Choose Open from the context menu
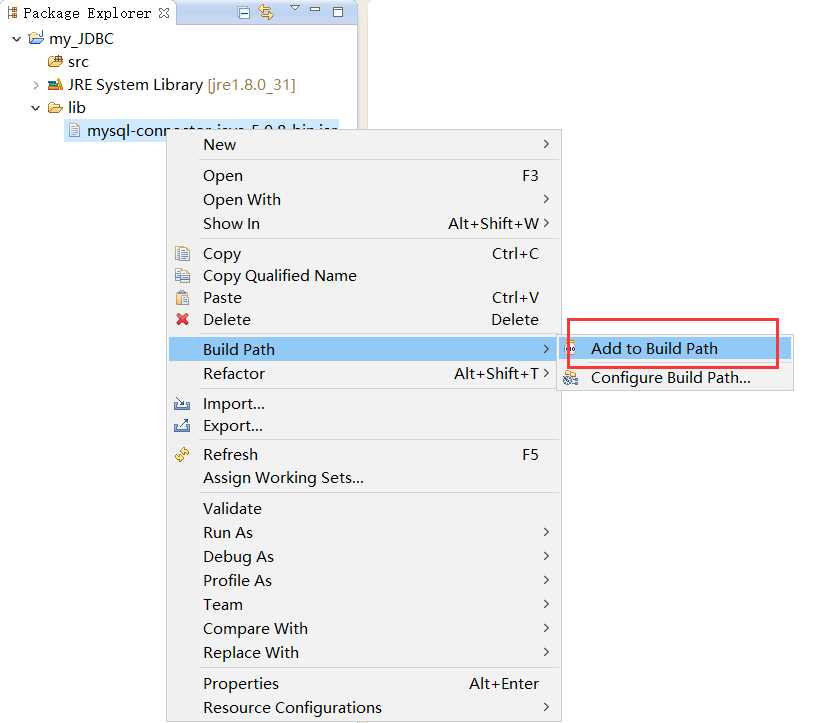This screenshot has width=829, height=723. click(364, 175)
